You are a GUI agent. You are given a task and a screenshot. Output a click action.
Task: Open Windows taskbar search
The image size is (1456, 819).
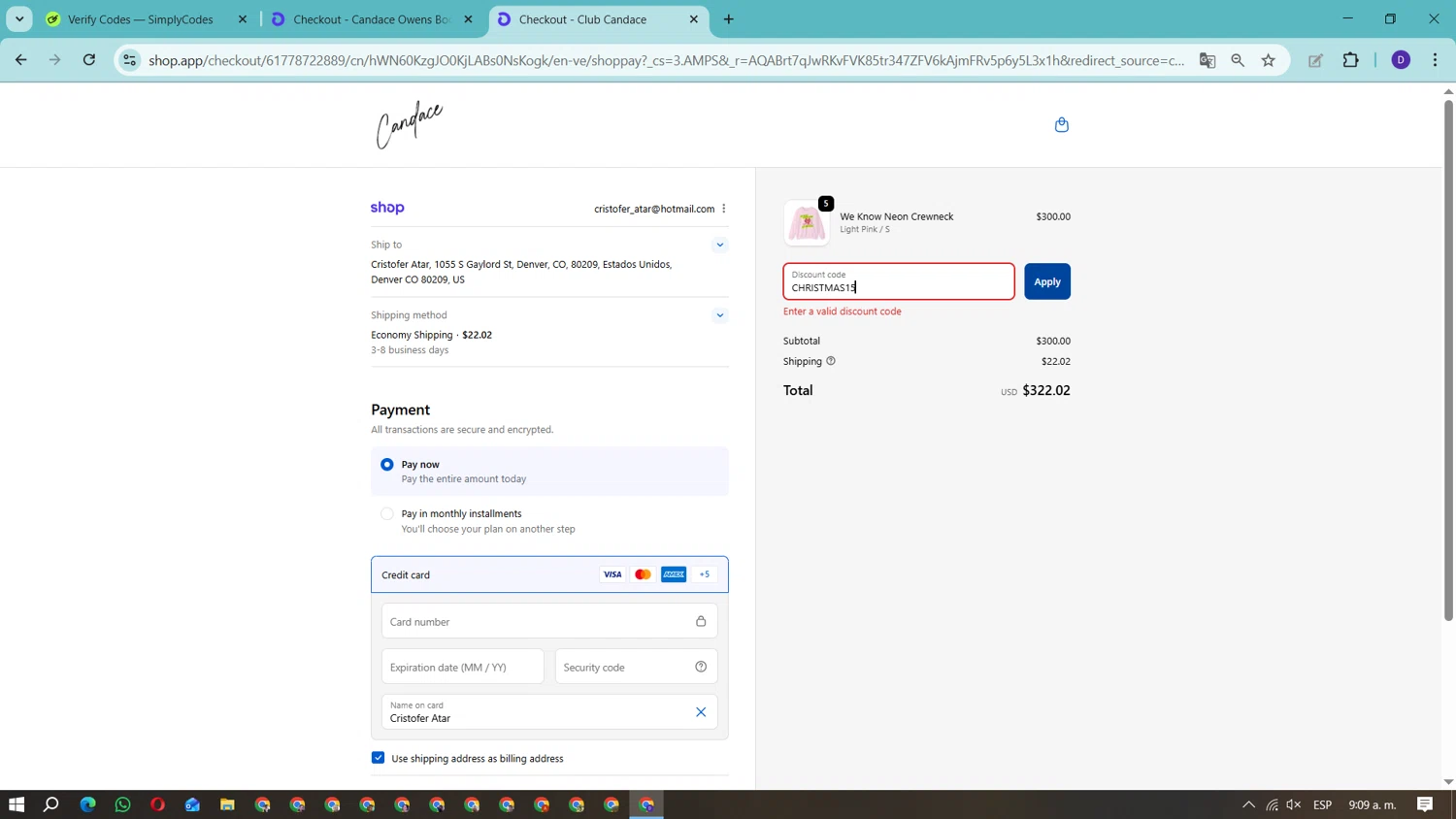pyautogui.click(x=51, y=804)
